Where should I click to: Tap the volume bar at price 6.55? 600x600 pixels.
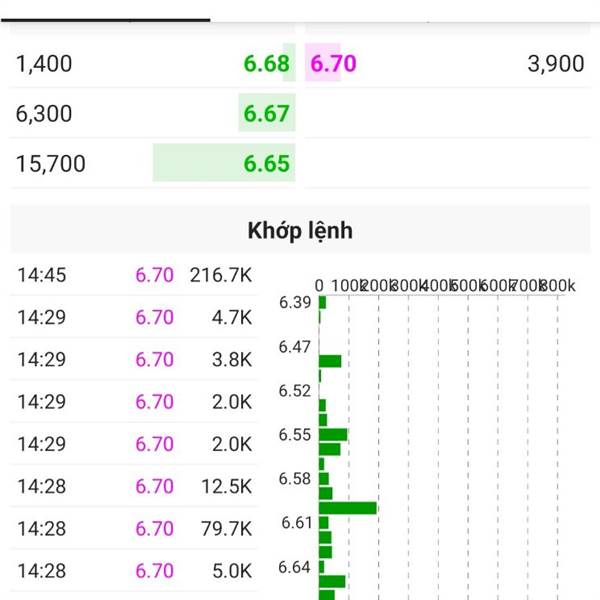point(333,435)
